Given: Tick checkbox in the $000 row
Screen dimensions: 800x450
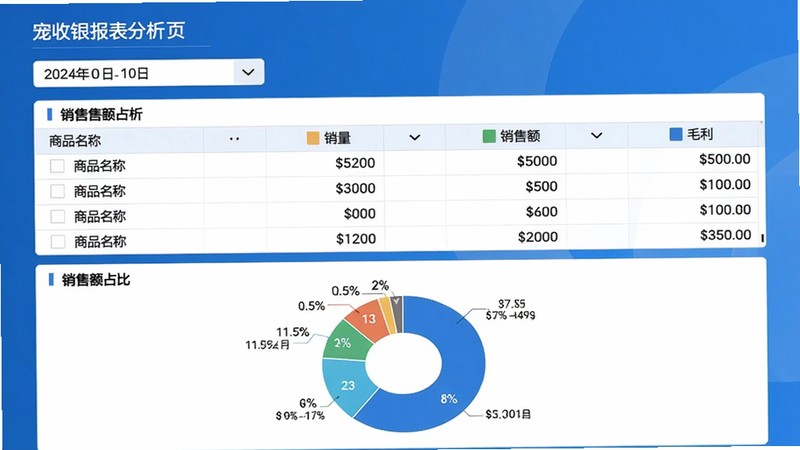Looking at the screenshot, I should (x=58, y=216).
